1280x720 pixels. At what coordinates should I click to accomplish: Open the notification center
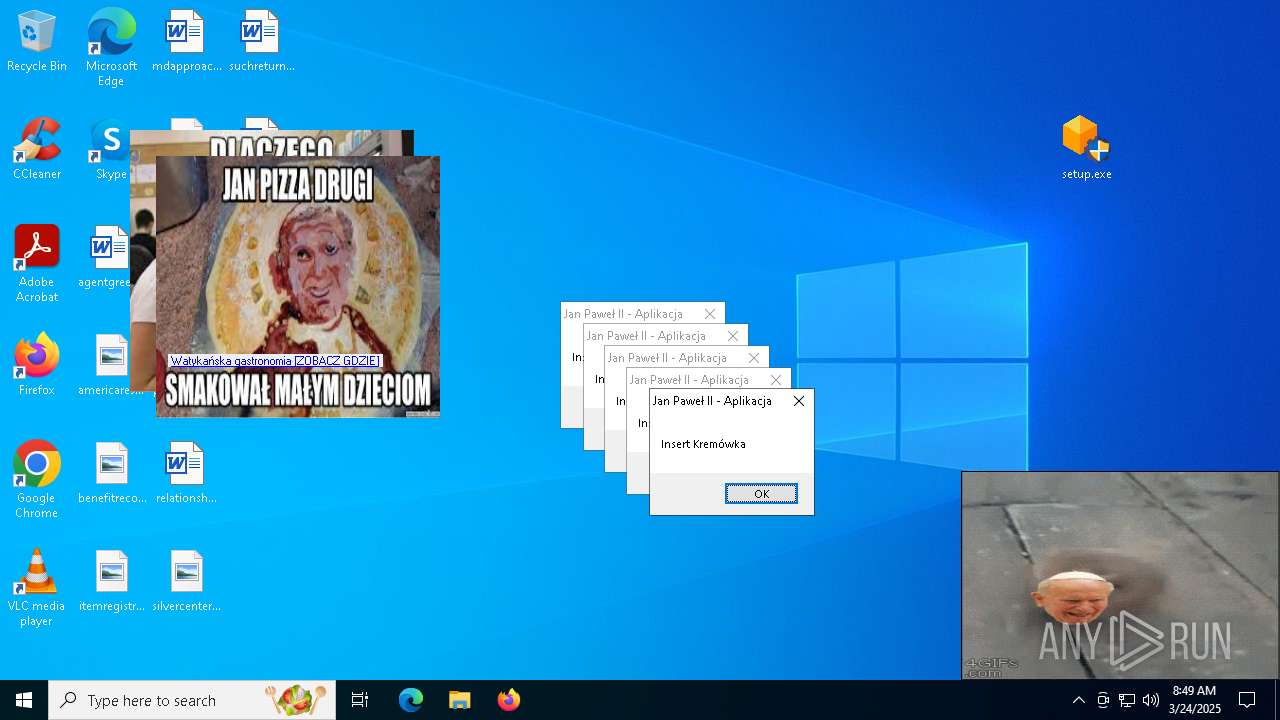point(1247,700)
